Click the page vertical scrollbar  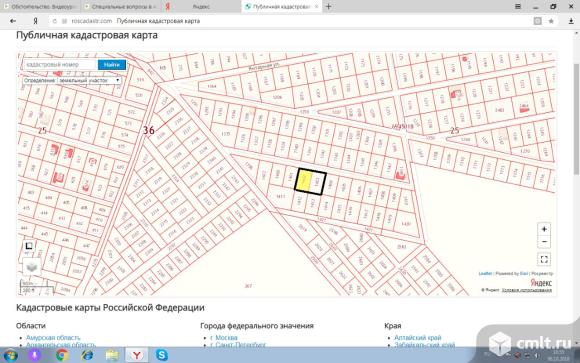[x=576, y=118]
